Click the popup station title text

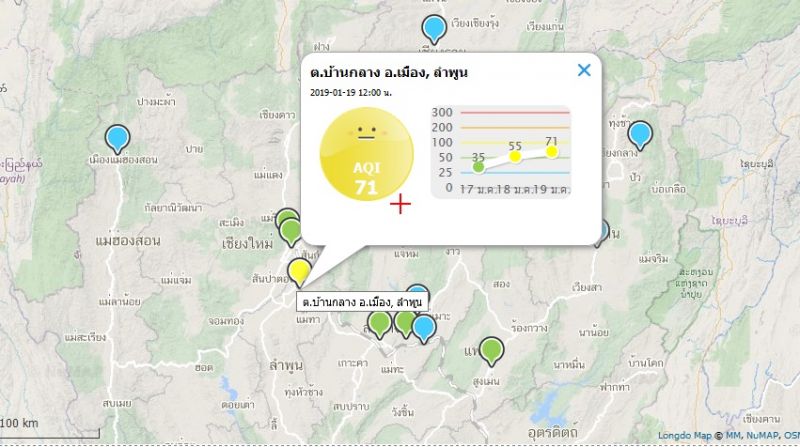coord(389,72)
